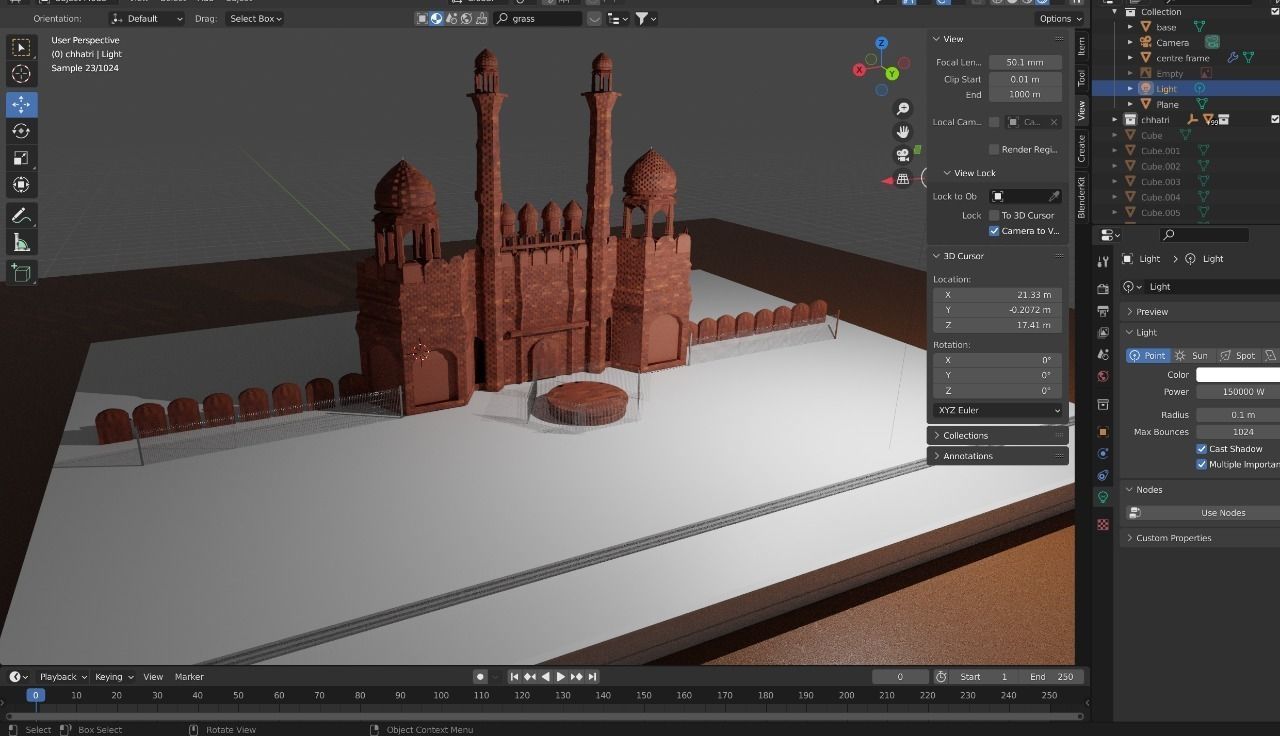The width and height of the screenshot is (1280, 736).
Task: Enable the Render Region checkbox
Action: pos(994,149)
